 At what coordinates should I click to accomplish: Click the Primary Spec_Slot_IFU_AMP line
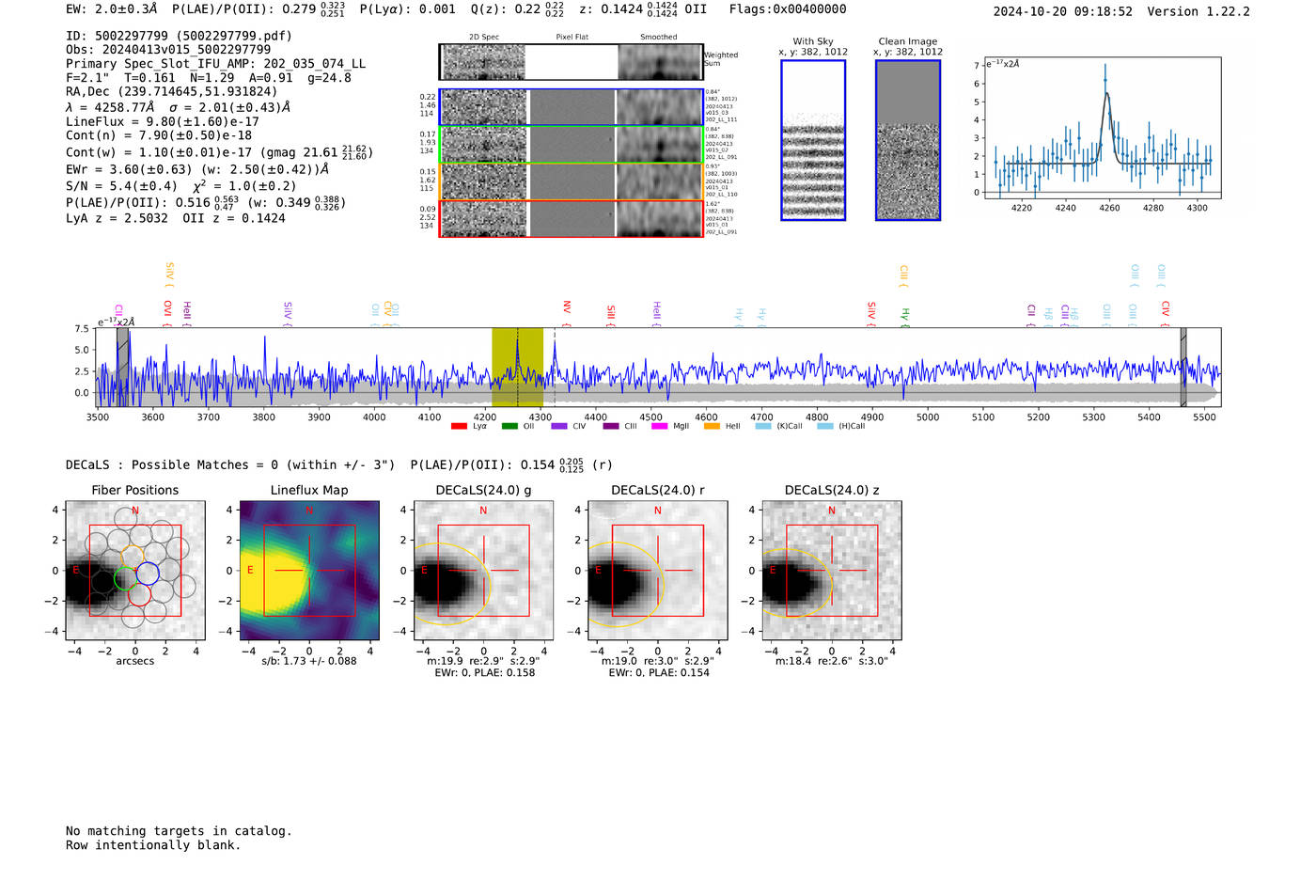215,64
